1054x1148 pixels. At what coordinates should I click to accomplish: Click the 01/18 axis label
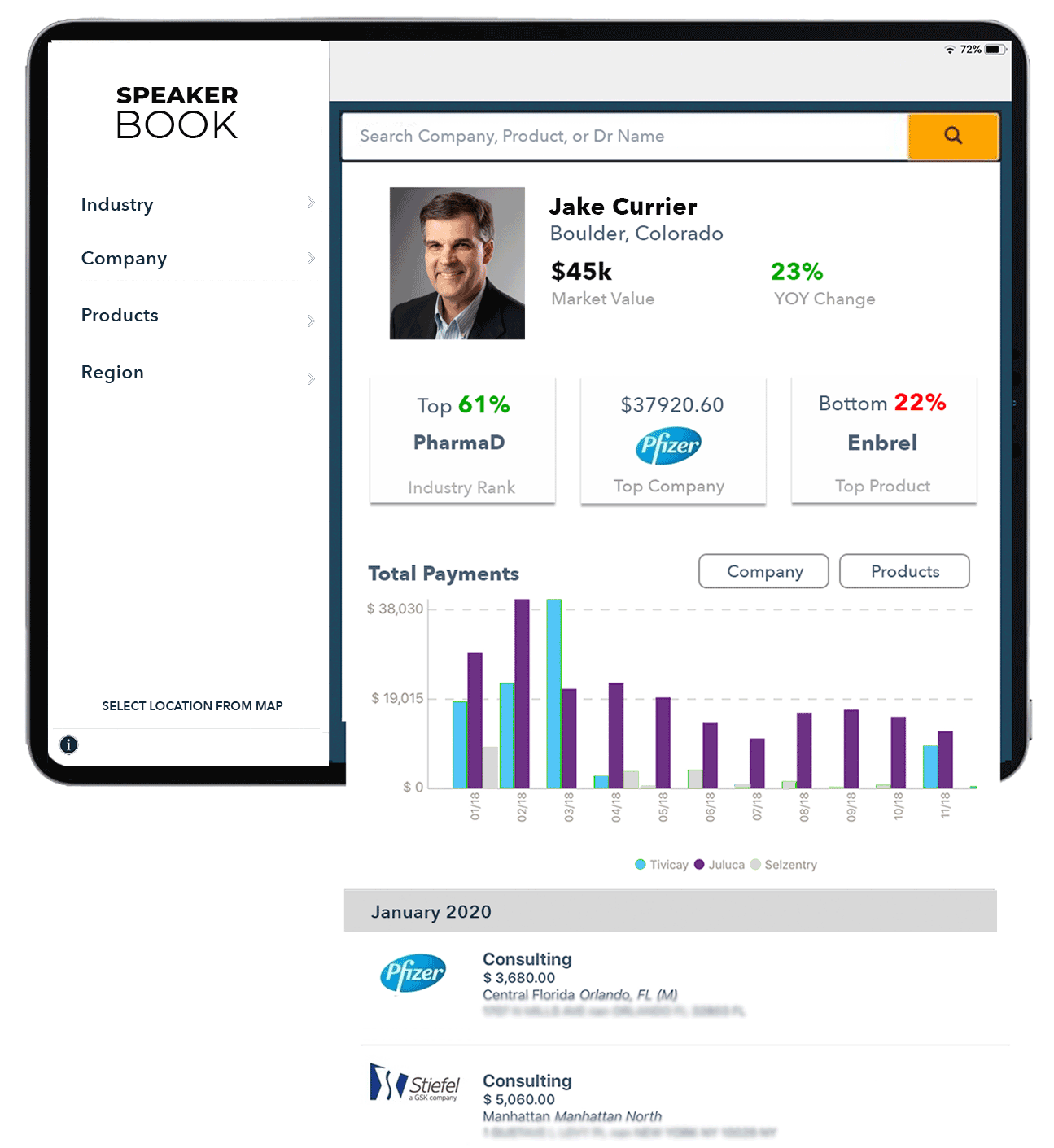[x=475, y=806]
